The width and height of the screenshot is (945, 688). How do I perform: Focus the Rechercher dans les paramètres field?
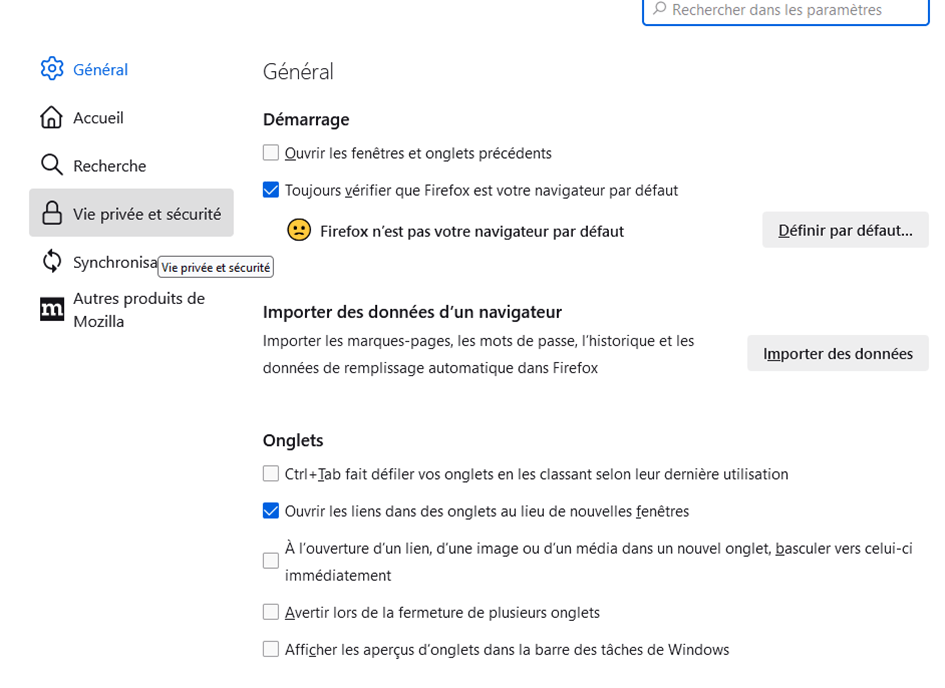(790, 10)
